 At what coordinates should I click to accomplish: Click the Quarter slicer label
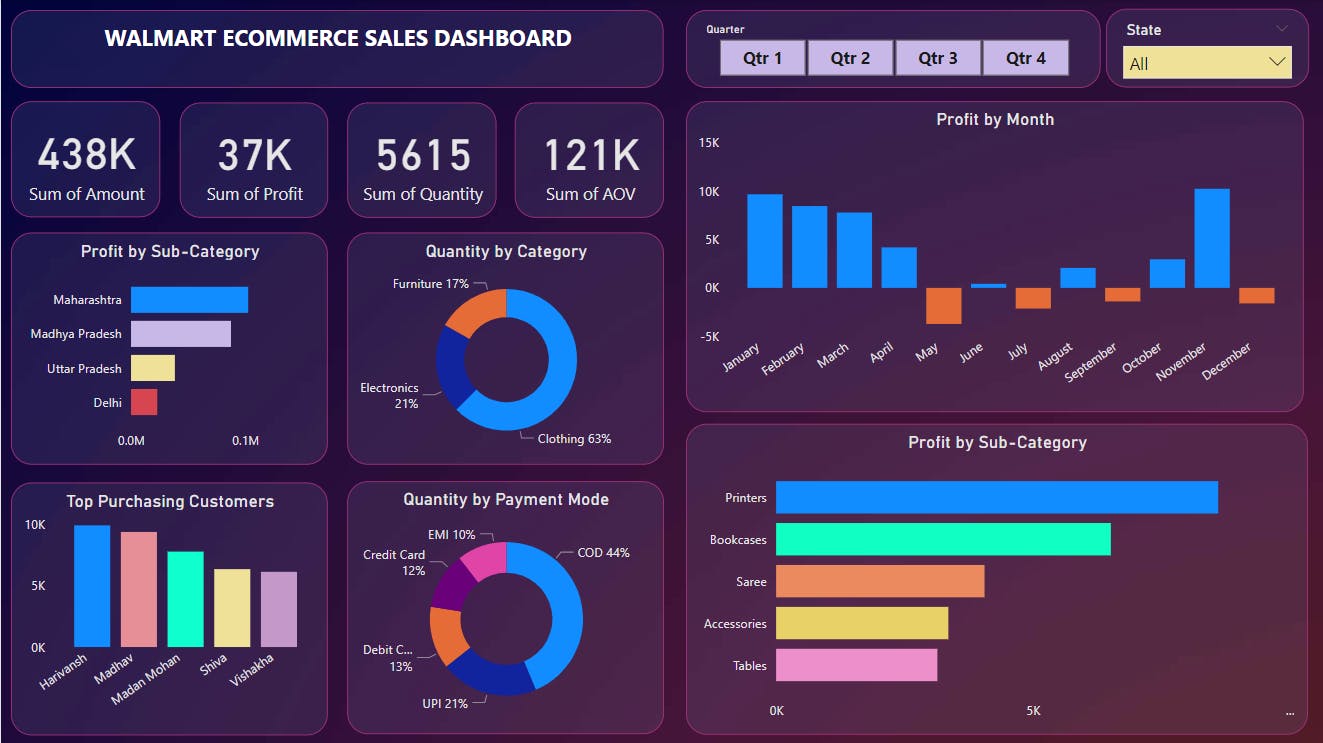[x=725, y=29]
